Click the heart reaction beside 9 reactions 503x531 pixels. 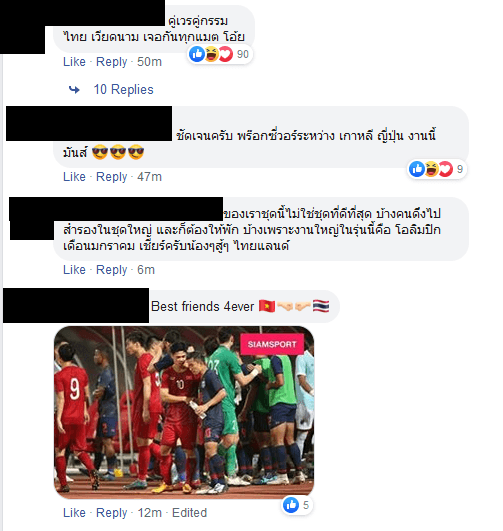tap(446, 169)
